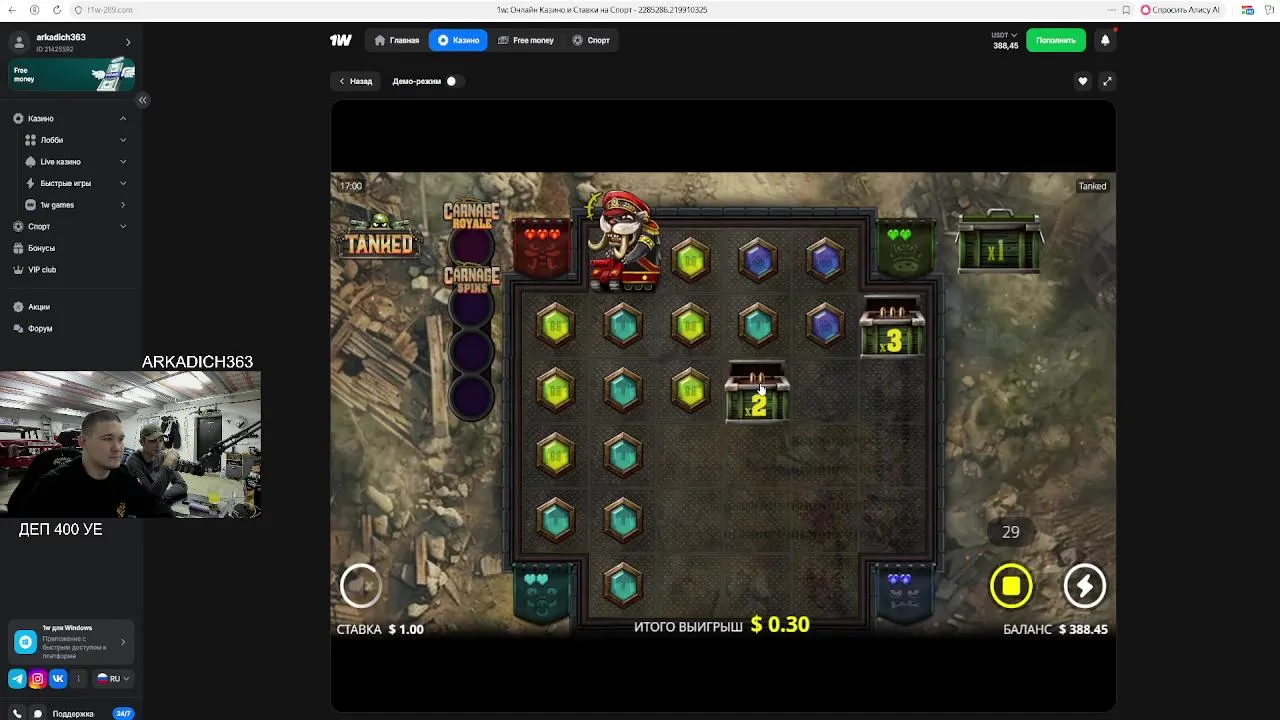The width and height of the screenshot is (1280, 720).
Task: Open the 1w games submenu arrow
Action: click(123, 205)
